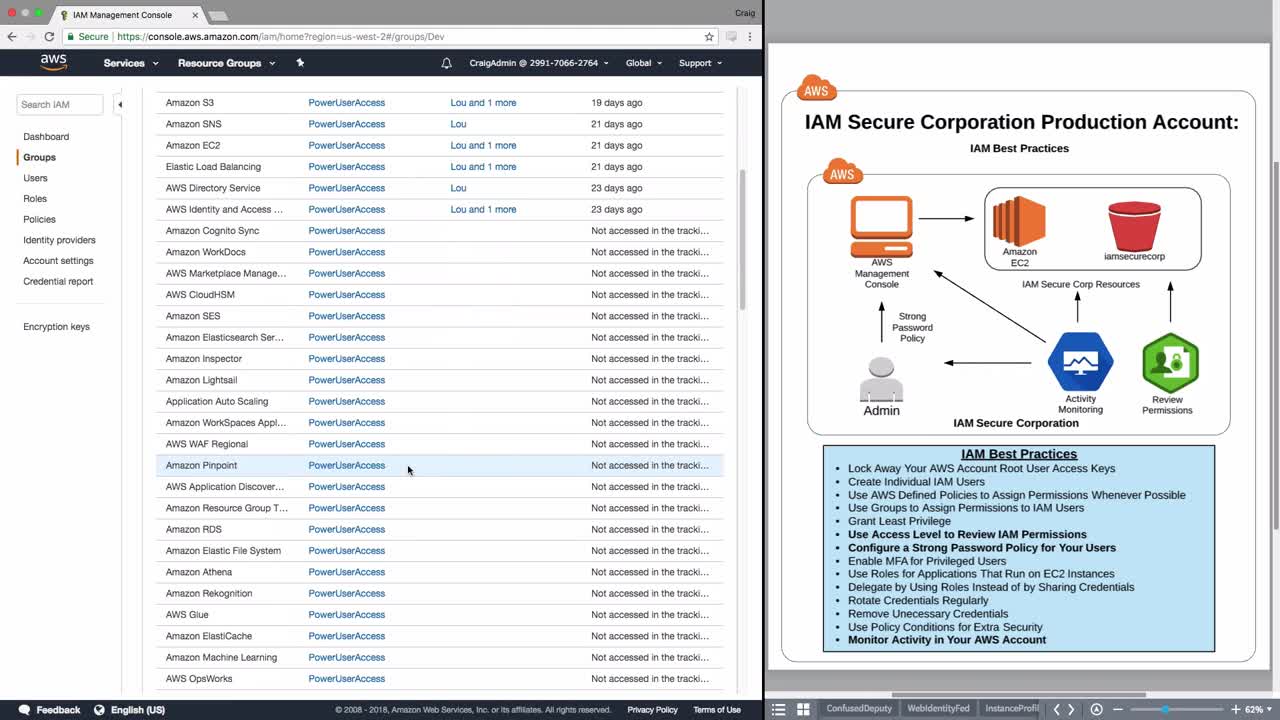This screenshot has height=720, width=1280.
Task: Click the language globe icon in footer
Action: pyautogui.click(x=99, y=710)
